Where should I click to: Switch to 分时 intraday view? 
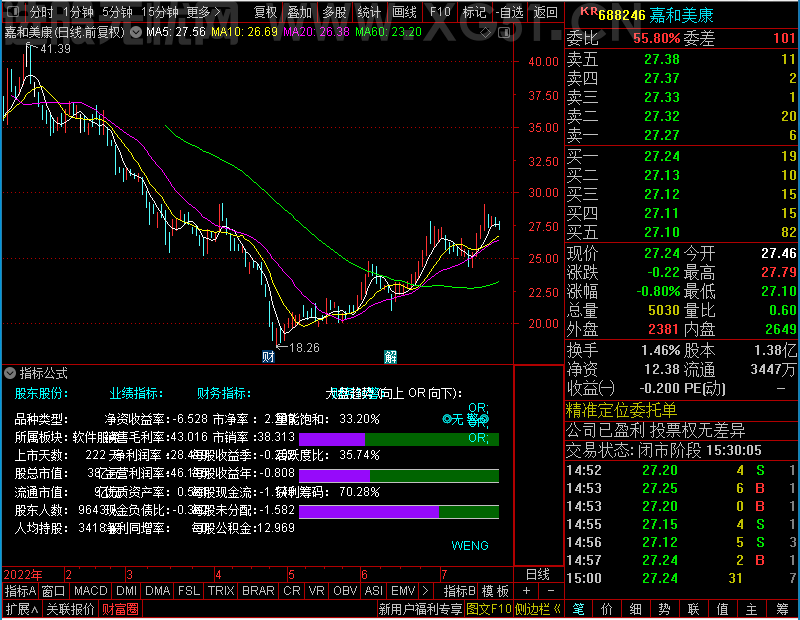point(41,12)
